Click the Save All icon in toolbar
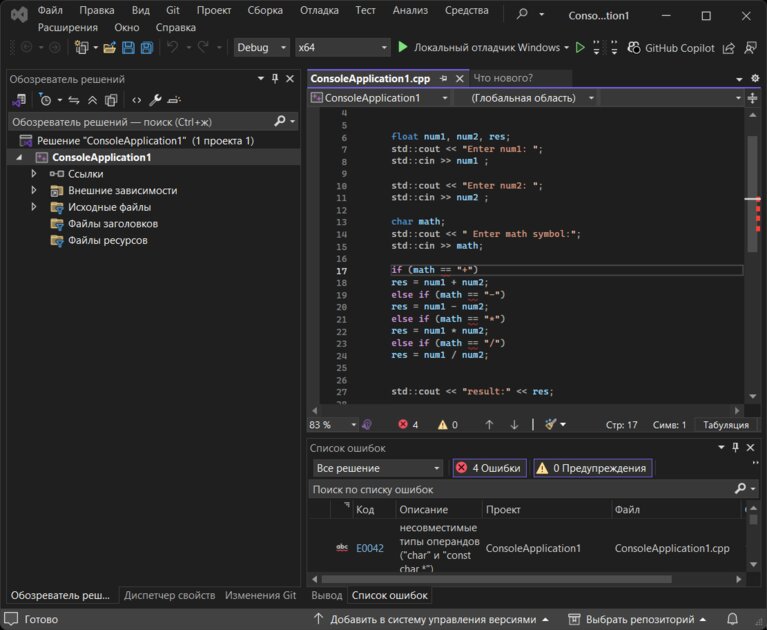Viewport: 767px width, 630px height. [x=147, y=47]
